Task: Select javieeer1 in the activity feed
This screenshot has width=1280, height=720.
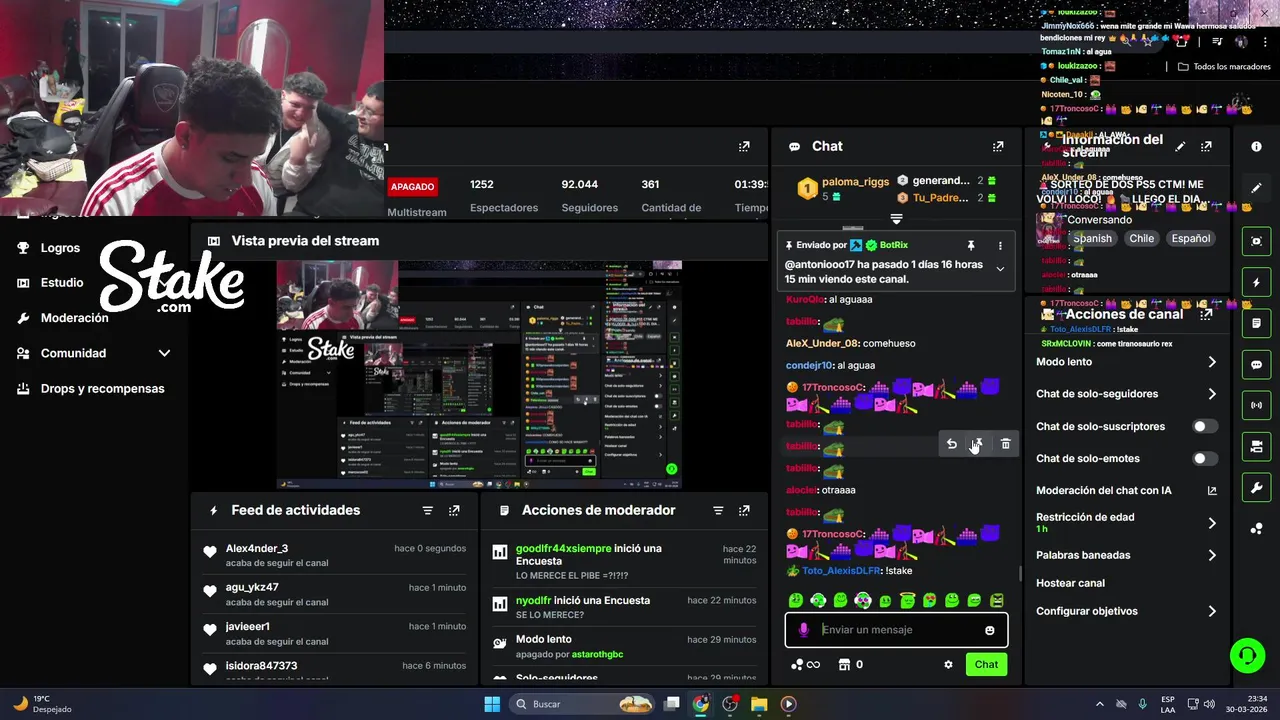Action: point(248,626)
